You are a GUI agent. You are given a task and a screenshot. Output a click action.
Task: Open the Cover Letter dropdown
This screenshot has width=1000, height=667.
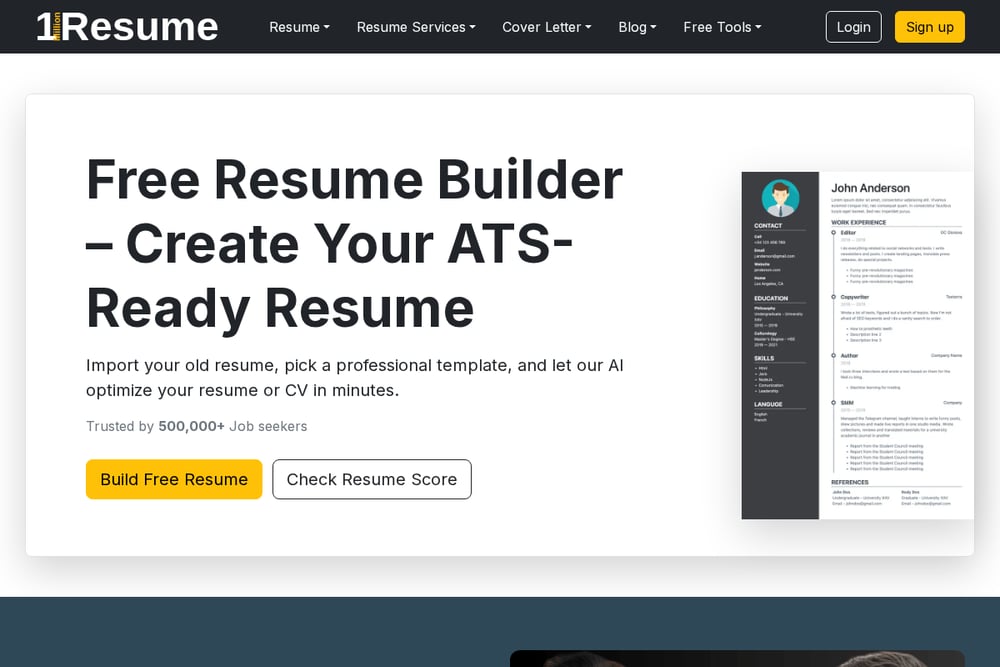tap(547, 27)
